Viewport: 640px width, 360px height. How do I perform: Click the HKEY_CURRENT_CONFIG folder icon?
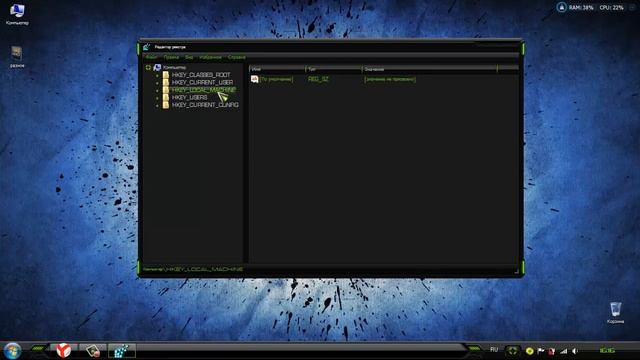tap(166, 105)
